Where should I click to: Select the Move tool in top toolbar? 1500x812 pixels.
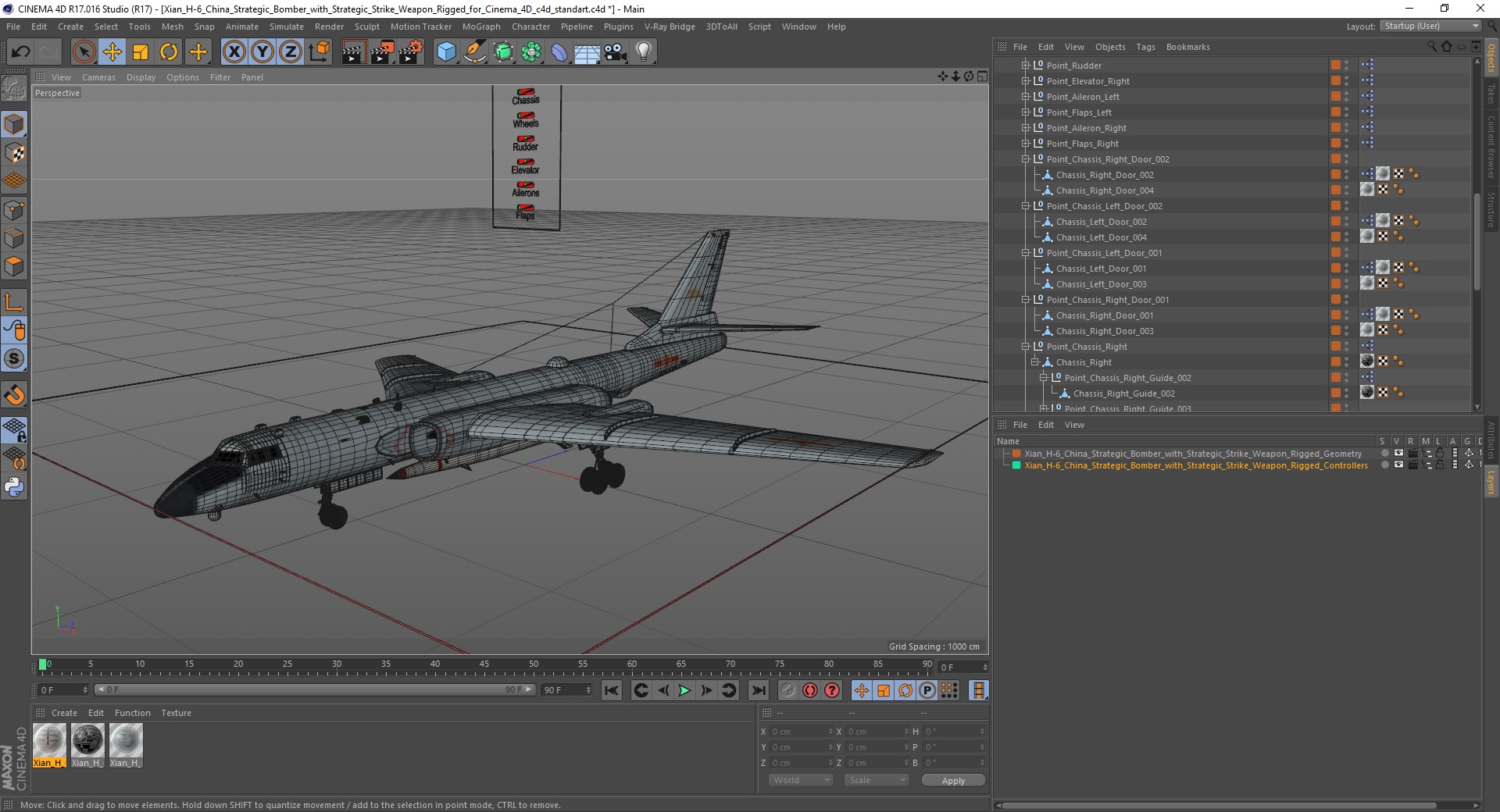click(112, 52)
